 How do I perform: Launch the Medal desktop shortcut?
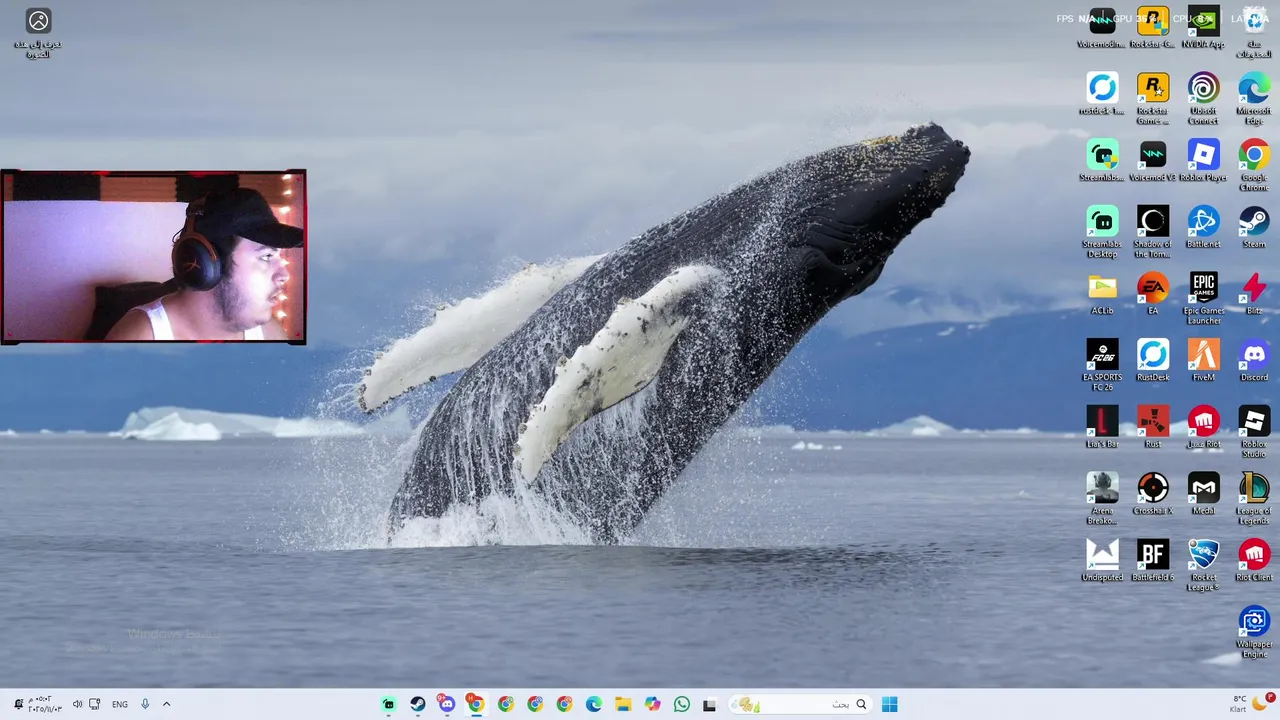pos(1203,494)
